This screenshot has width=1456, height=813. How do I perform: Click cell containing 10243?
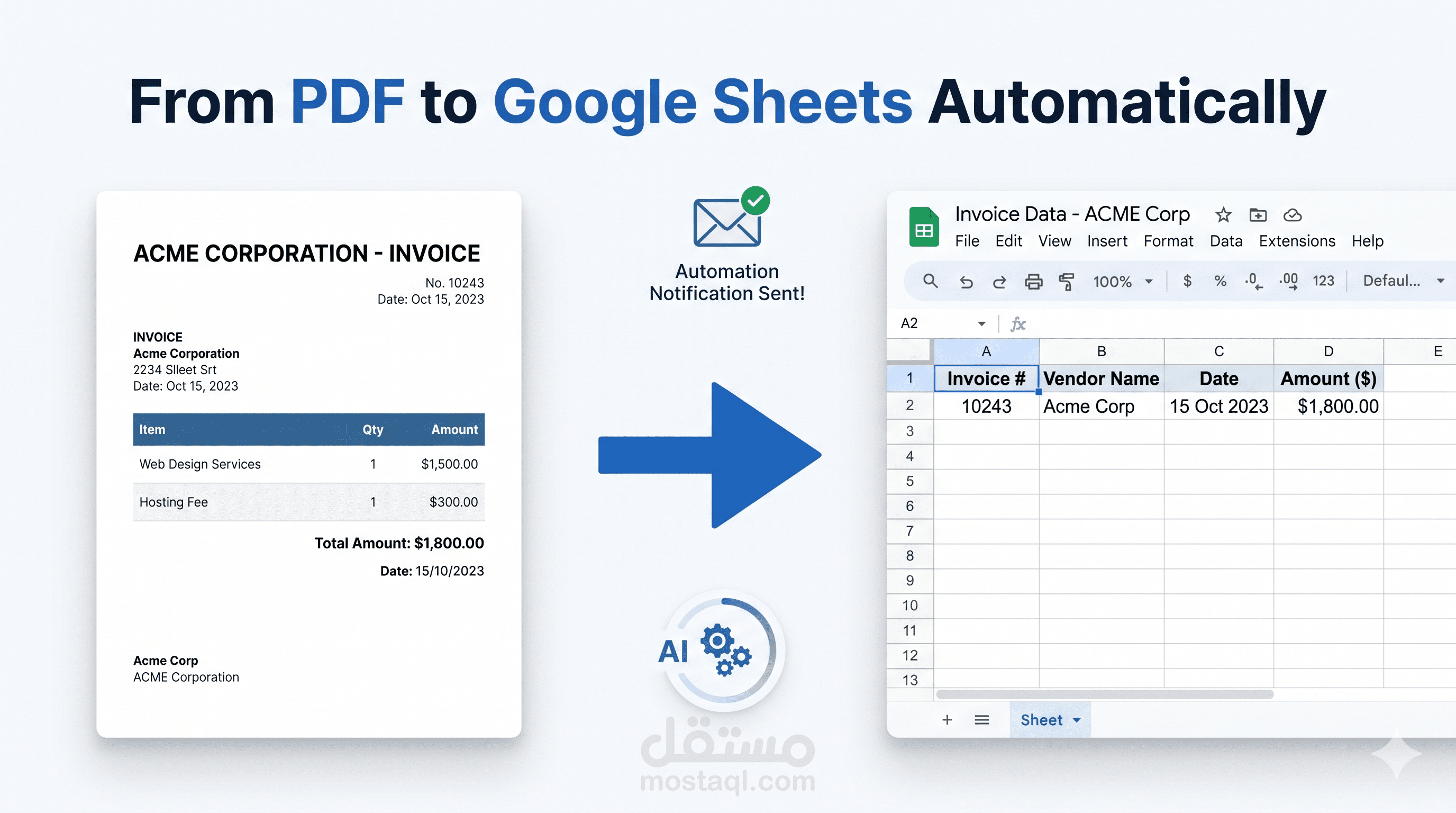[986, 406]
